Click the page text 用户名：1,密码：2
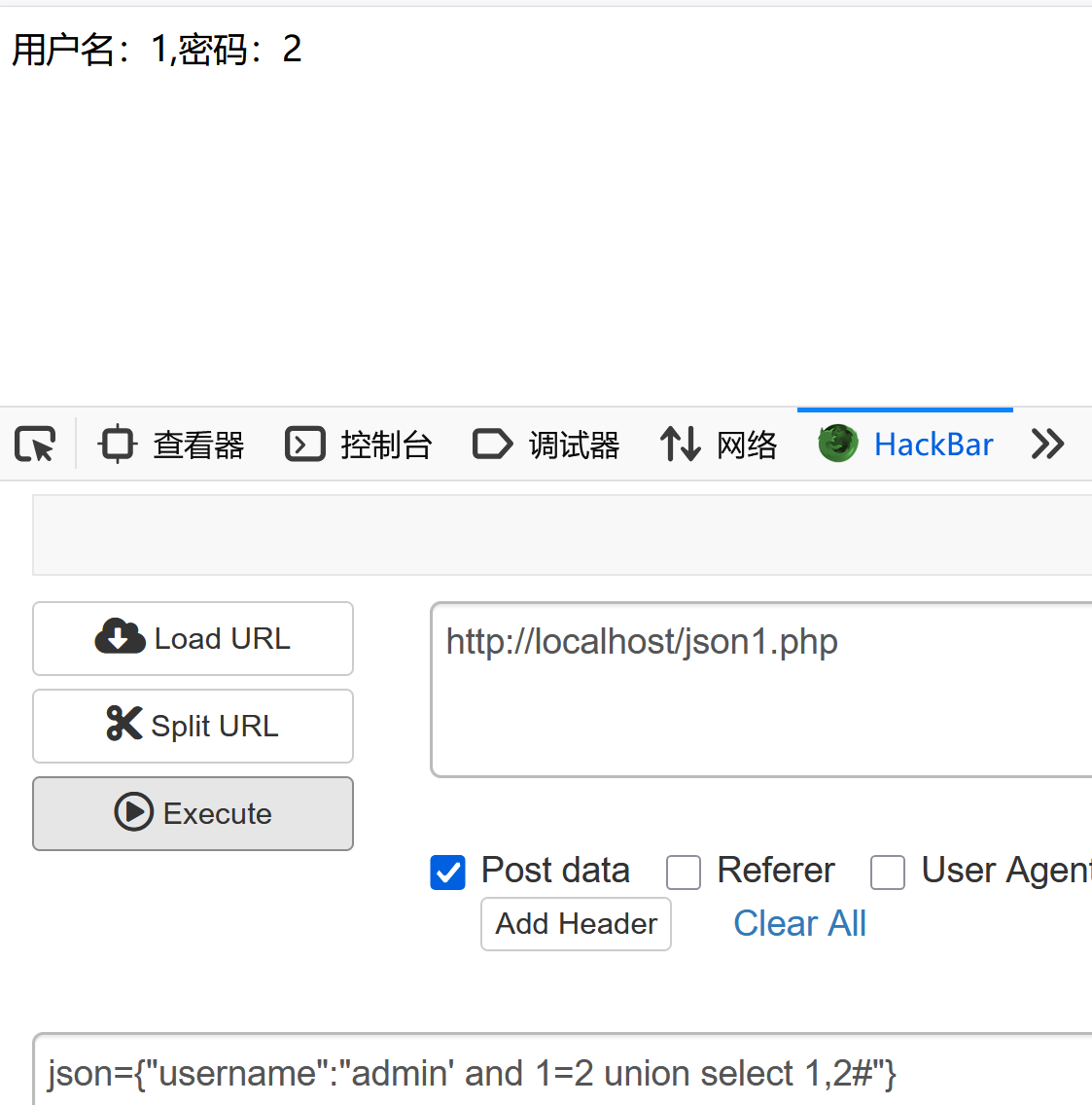This screenshot has height=1105, width=1092. click(158, 50)
